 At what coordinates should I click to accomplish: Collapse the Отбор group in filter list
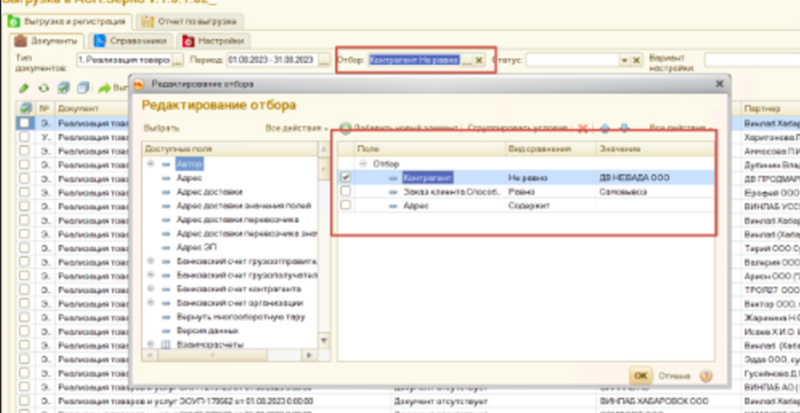pyautogui.click(x=364, y=163)
